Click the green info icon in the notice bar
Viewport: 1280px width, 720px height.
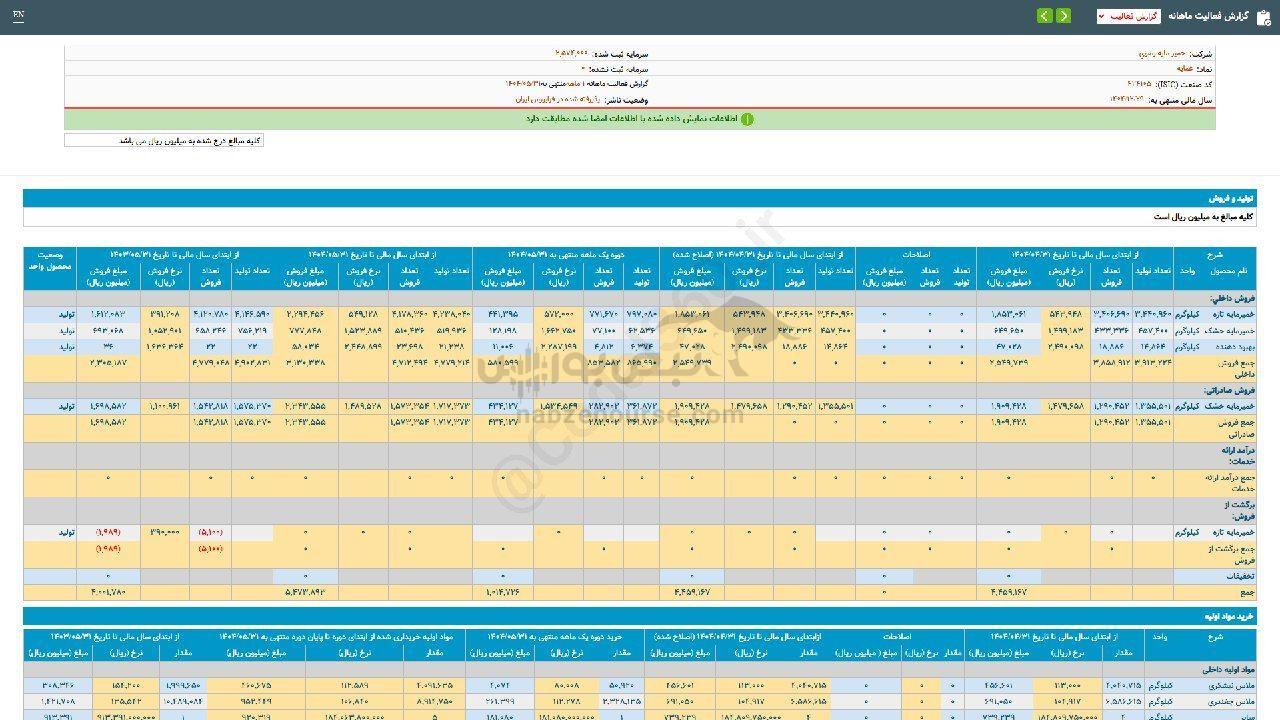tap(747, 119)
